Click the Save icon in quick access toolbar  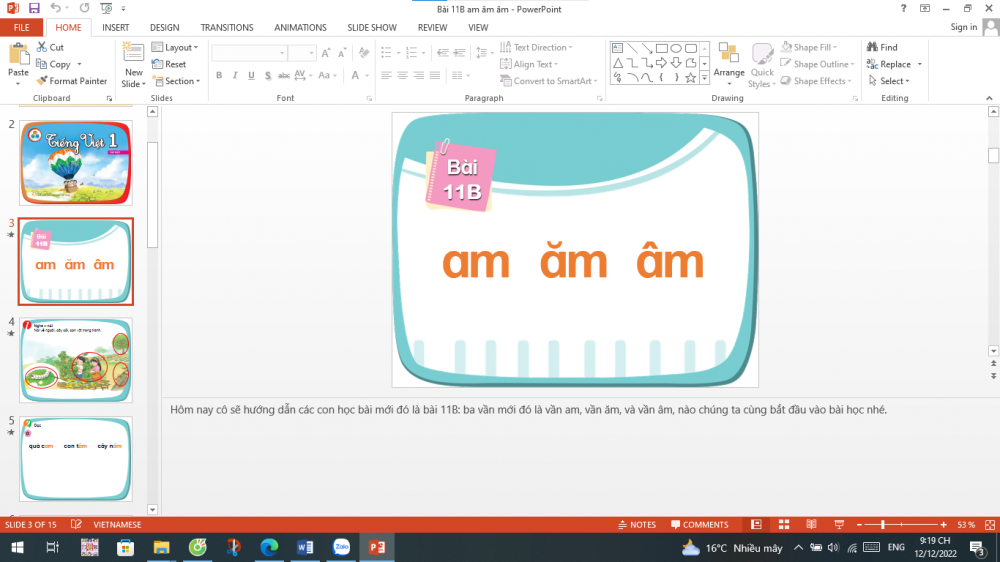[x=34, y=8]
